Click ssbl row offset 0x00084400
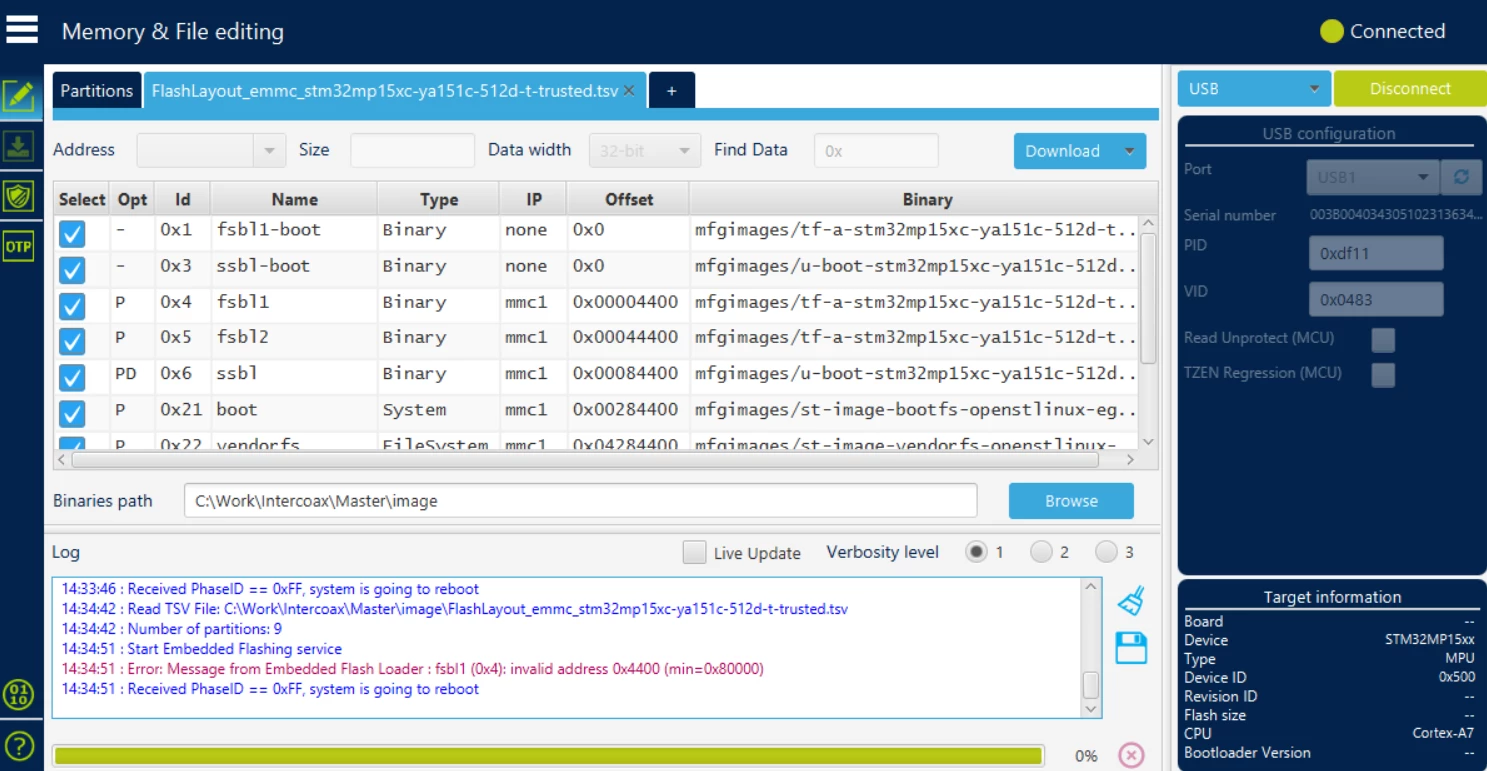This screenshot has width=1487, height=771. 626,374
